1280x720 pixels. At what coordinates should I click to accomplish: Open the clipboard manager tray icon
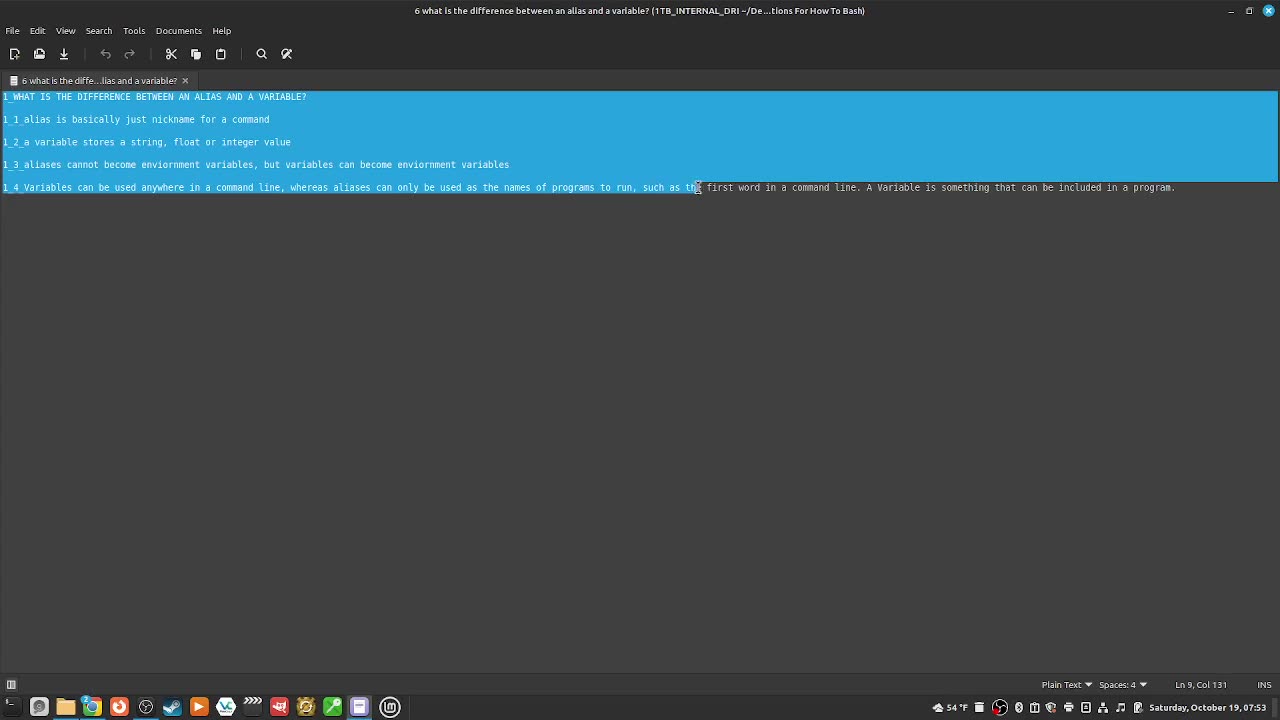[1034, 707]
